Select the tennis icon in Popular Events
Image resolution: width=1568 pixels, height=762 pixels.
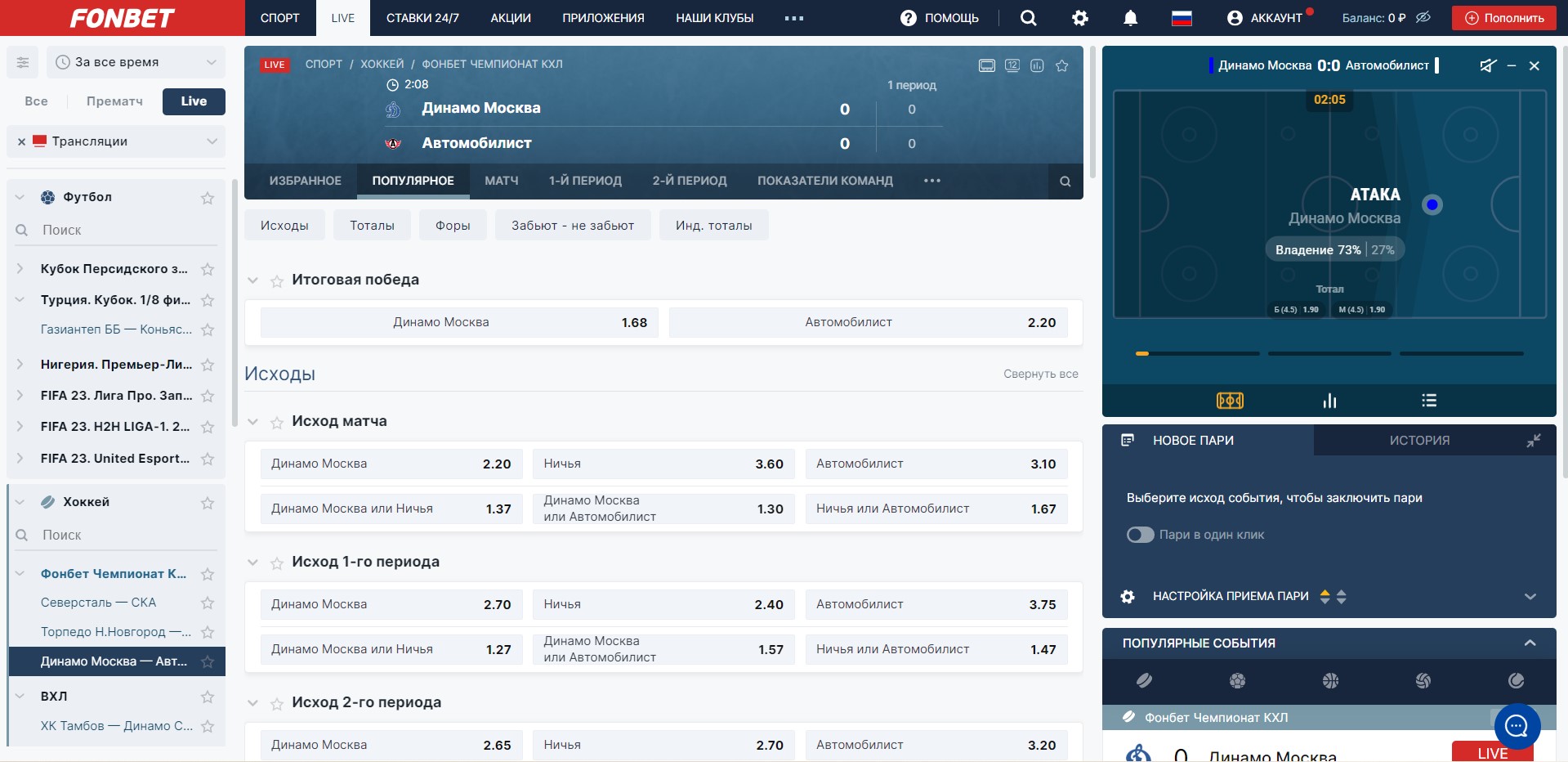tap(1517, 680)
